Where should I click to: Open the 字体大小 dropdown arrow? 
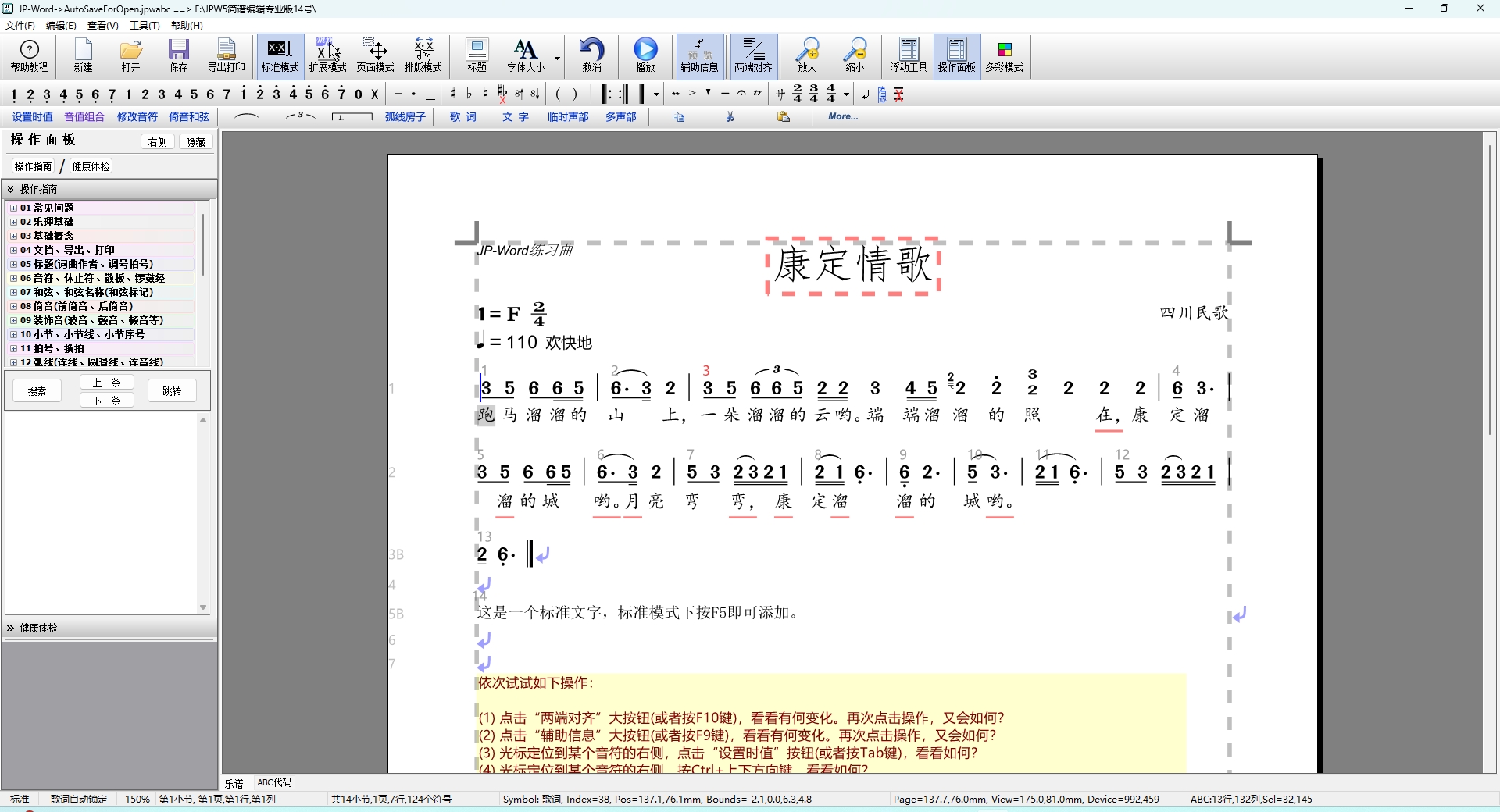click(557, 58)
